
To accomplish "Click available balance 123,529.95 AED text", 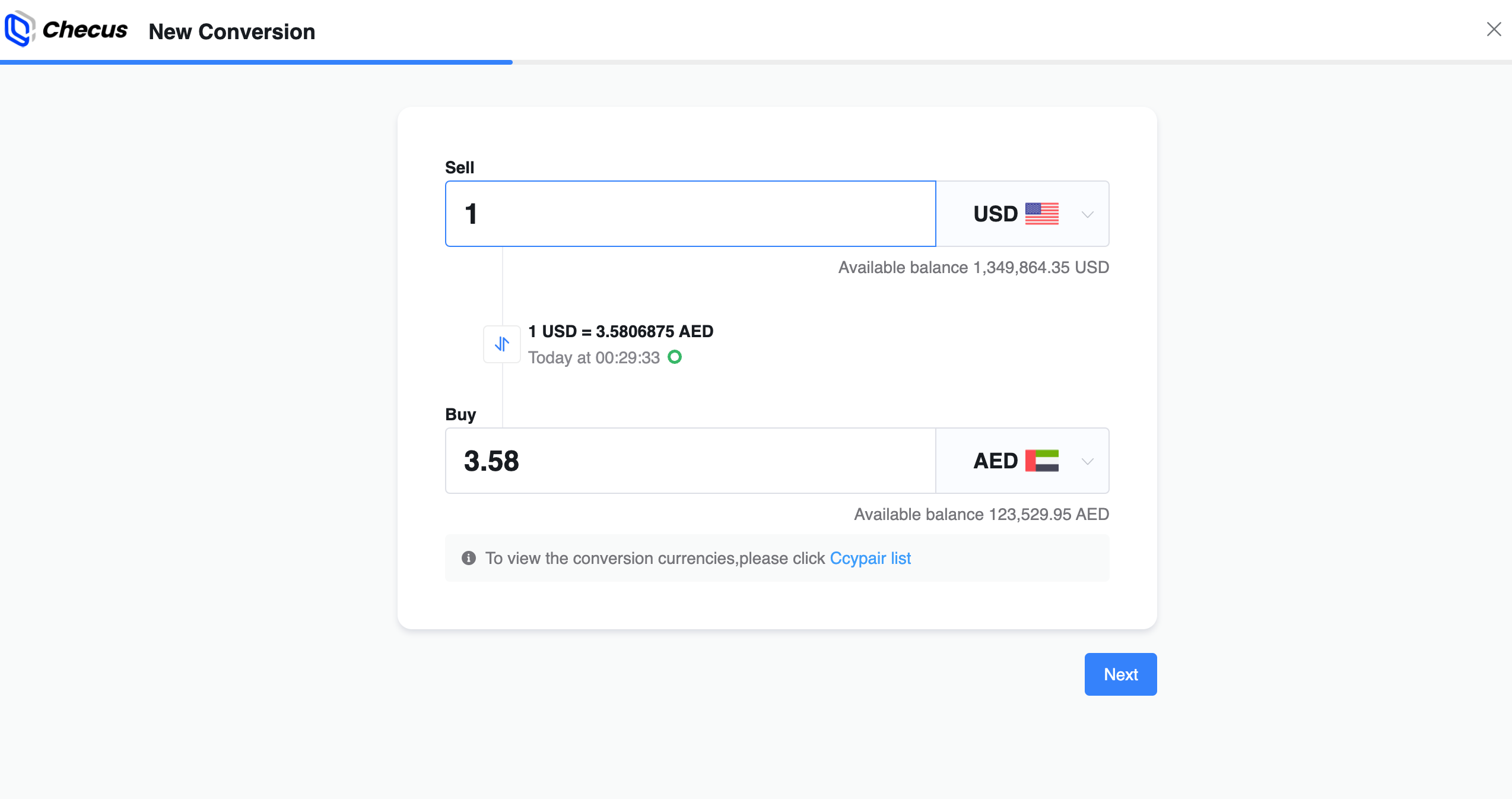I will click(x=981, y=514).
